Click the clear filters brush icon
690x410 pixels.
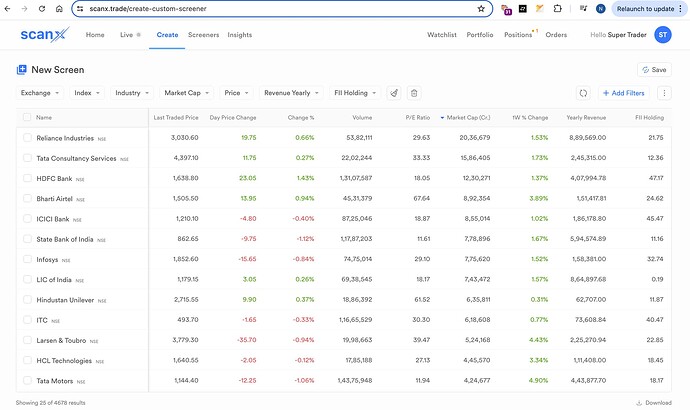tap(394, 93)
